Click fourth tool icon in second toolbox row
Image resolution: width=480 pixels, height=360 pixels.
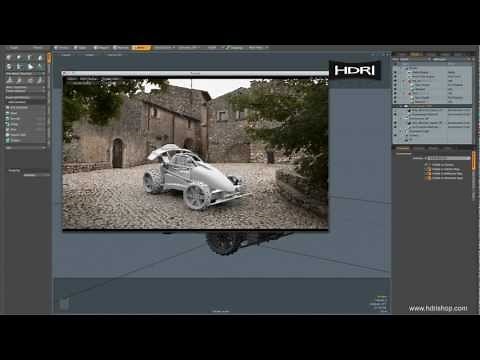[40, 67]
